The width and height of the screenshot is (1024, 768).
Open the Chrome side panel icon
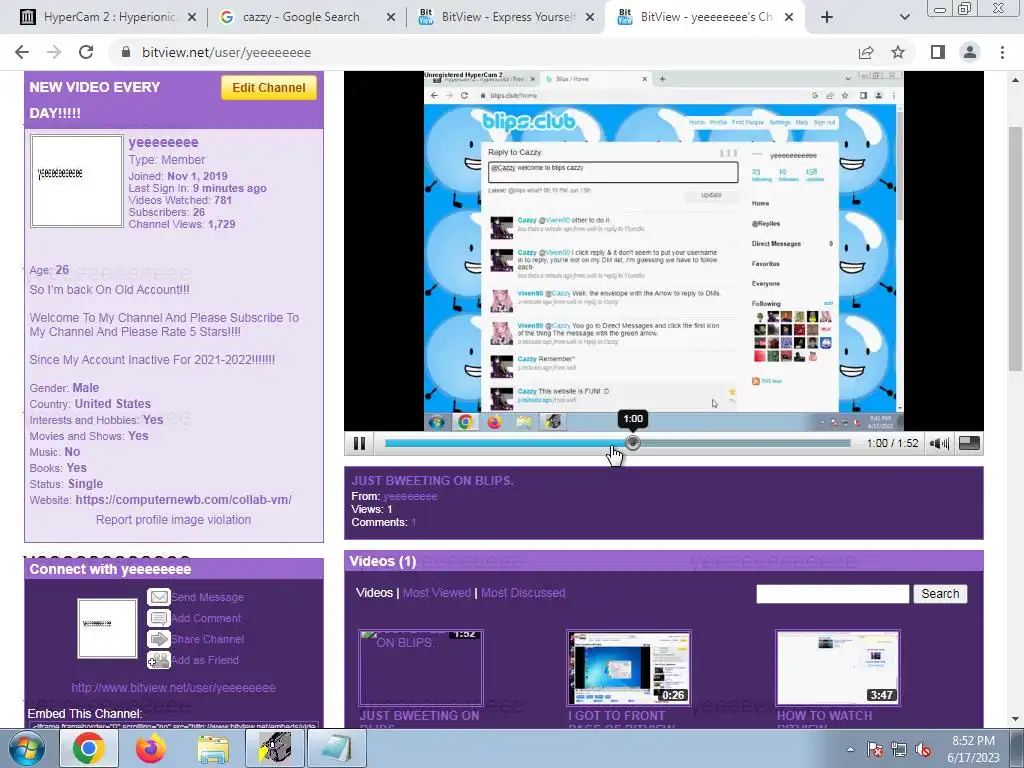click(938, 52)
